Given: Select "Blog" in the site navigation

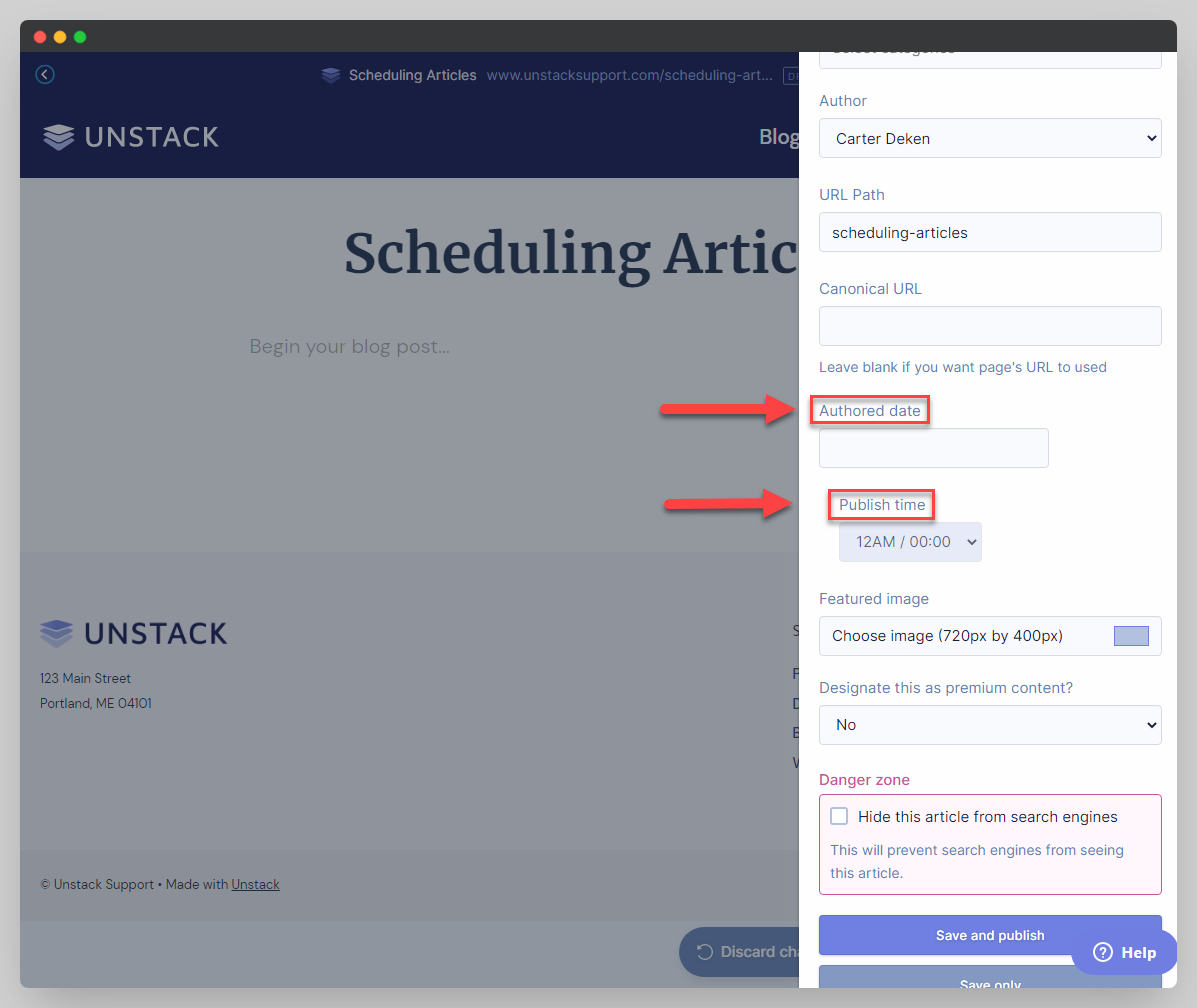Looking at the screenshot, I should point(779,136).
